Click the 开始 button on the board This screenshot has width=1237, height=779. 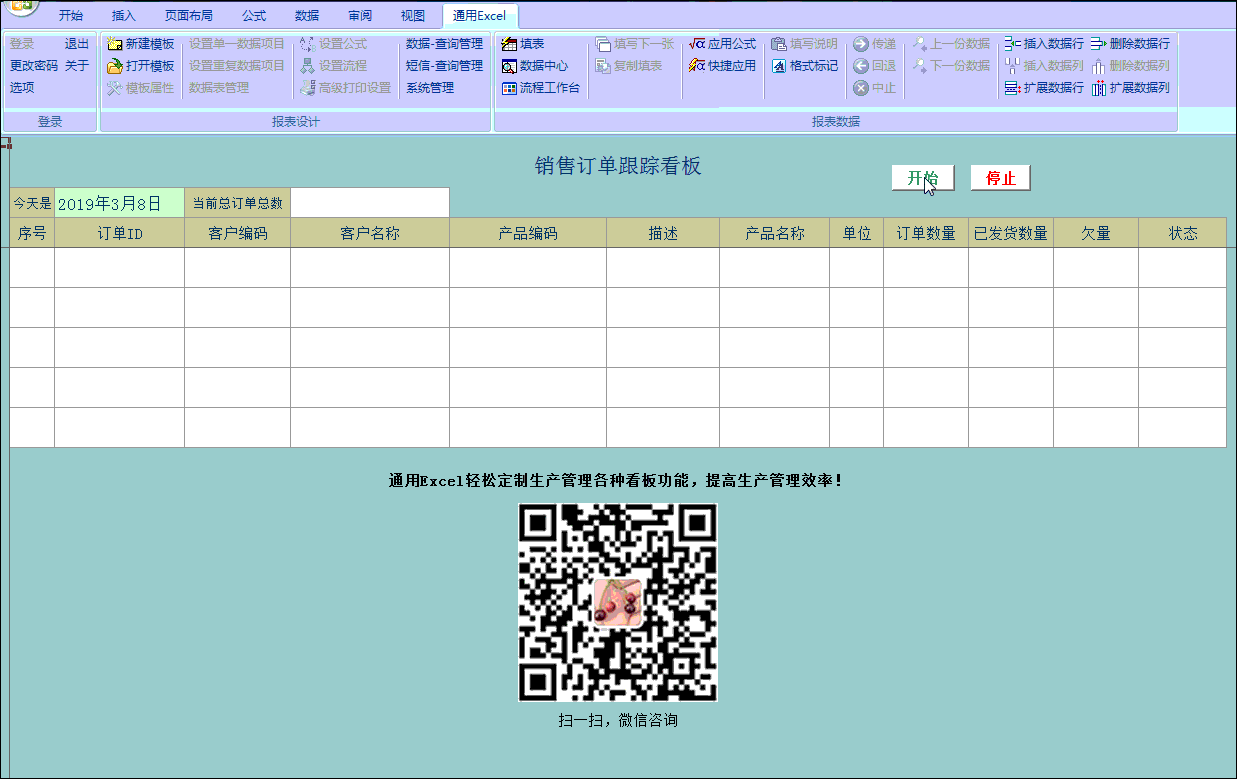923,178
